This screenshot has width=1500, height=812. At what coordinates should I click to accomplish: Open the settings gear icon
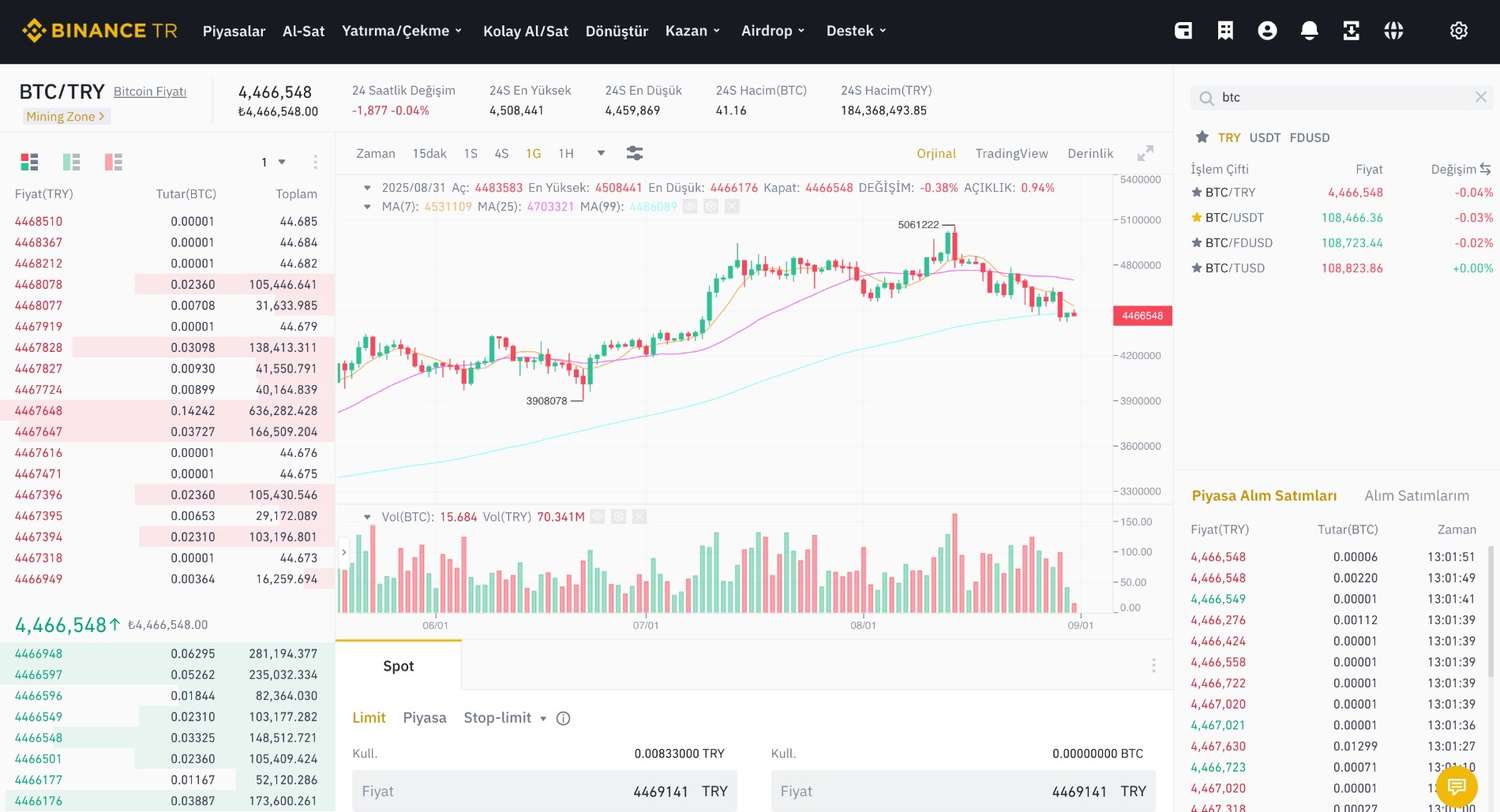pos(1459,31)
